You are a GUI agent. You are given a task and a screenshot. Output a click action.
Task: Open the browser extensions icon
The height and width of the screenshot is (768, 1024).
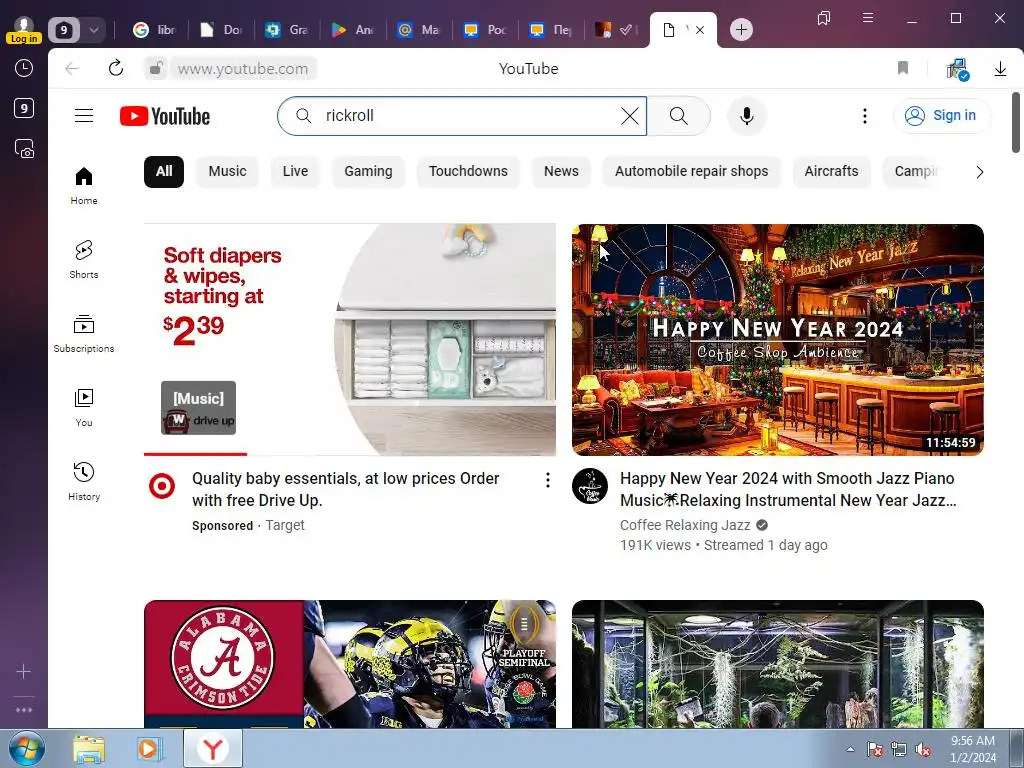point(957,69)
